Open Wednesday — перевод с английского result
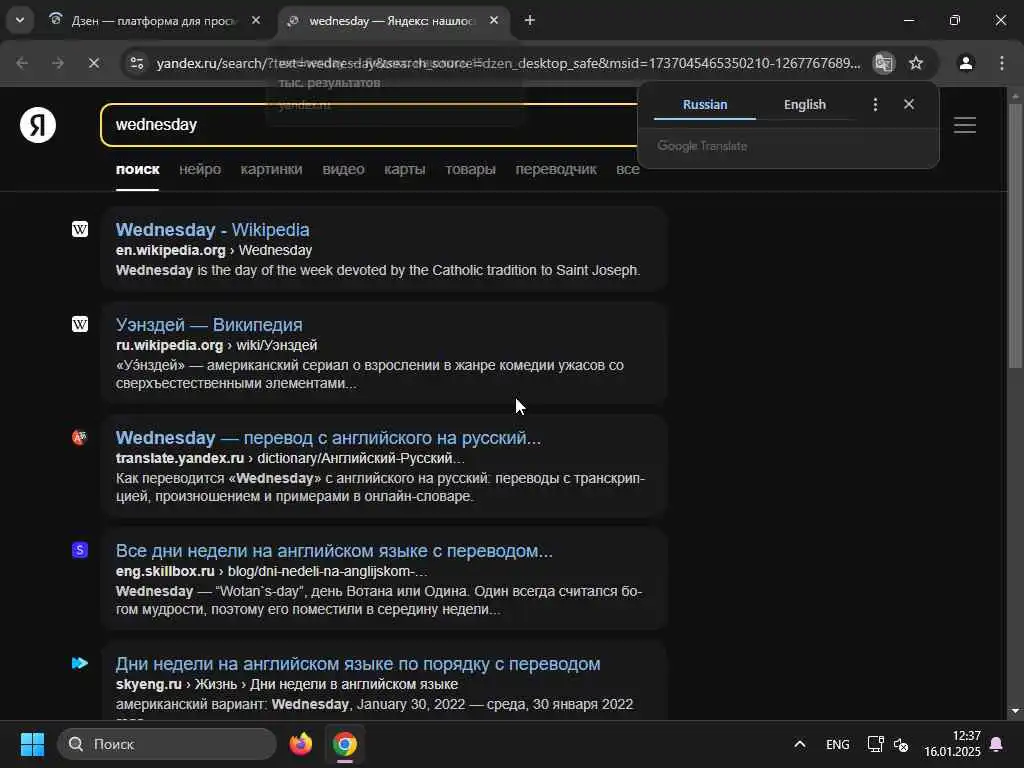Viewport: 1024px width, 768px height. pos(328,438)
